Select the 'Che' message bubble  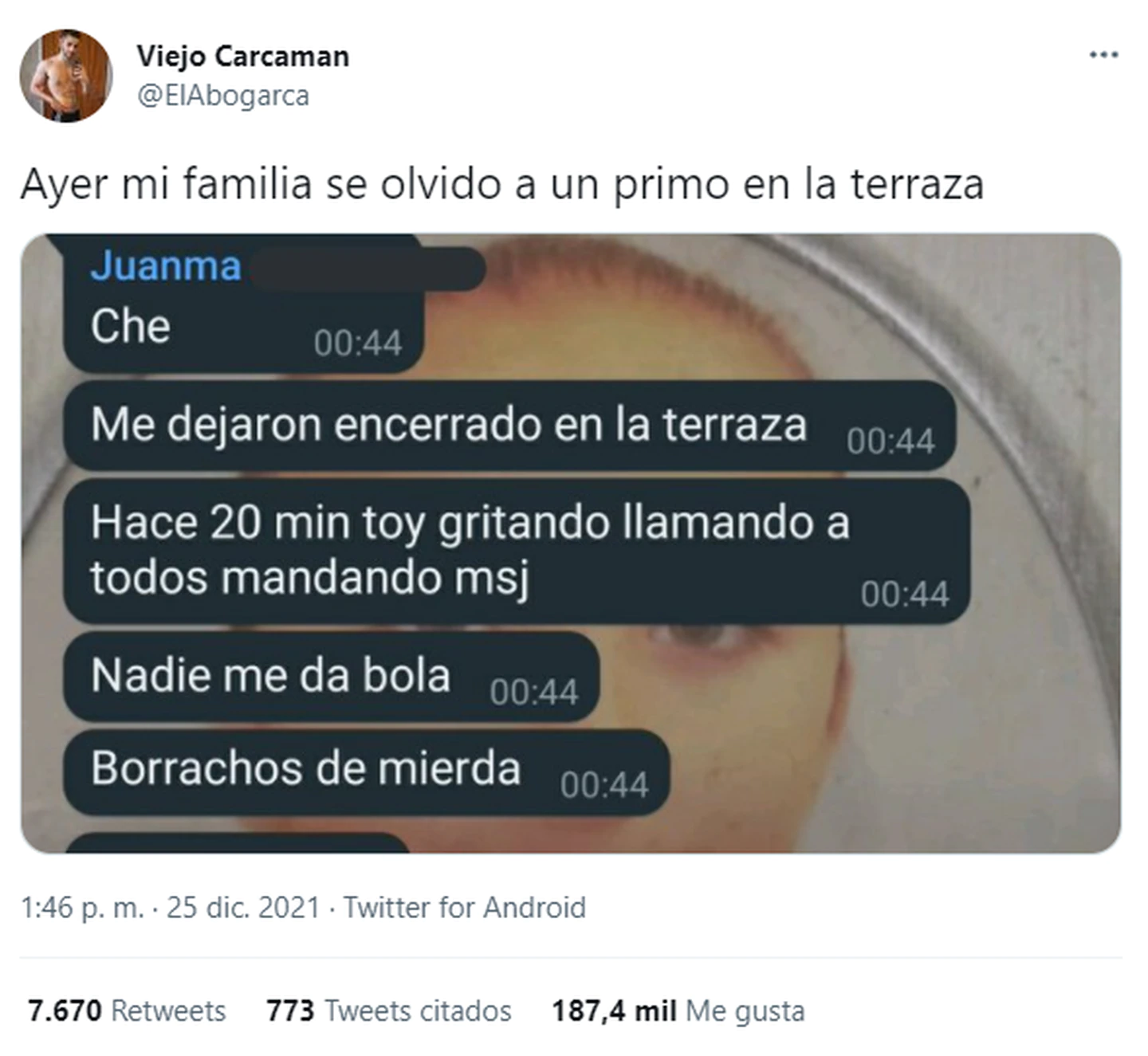(x=243, y=307)
